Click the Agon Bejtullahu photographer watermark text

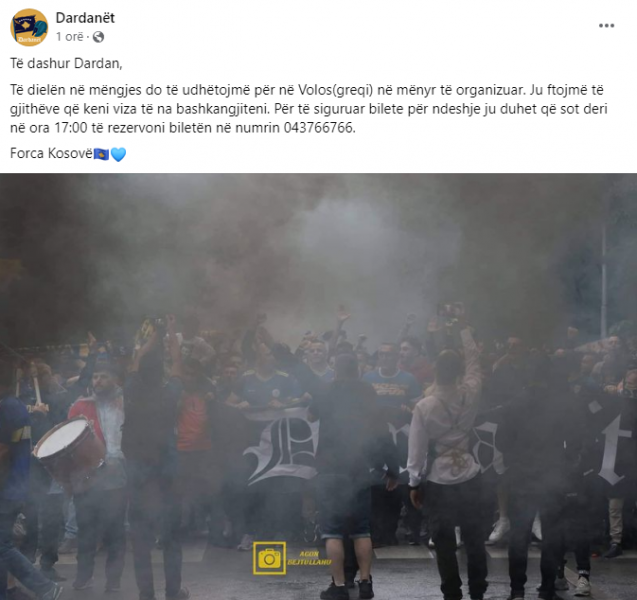309,558
